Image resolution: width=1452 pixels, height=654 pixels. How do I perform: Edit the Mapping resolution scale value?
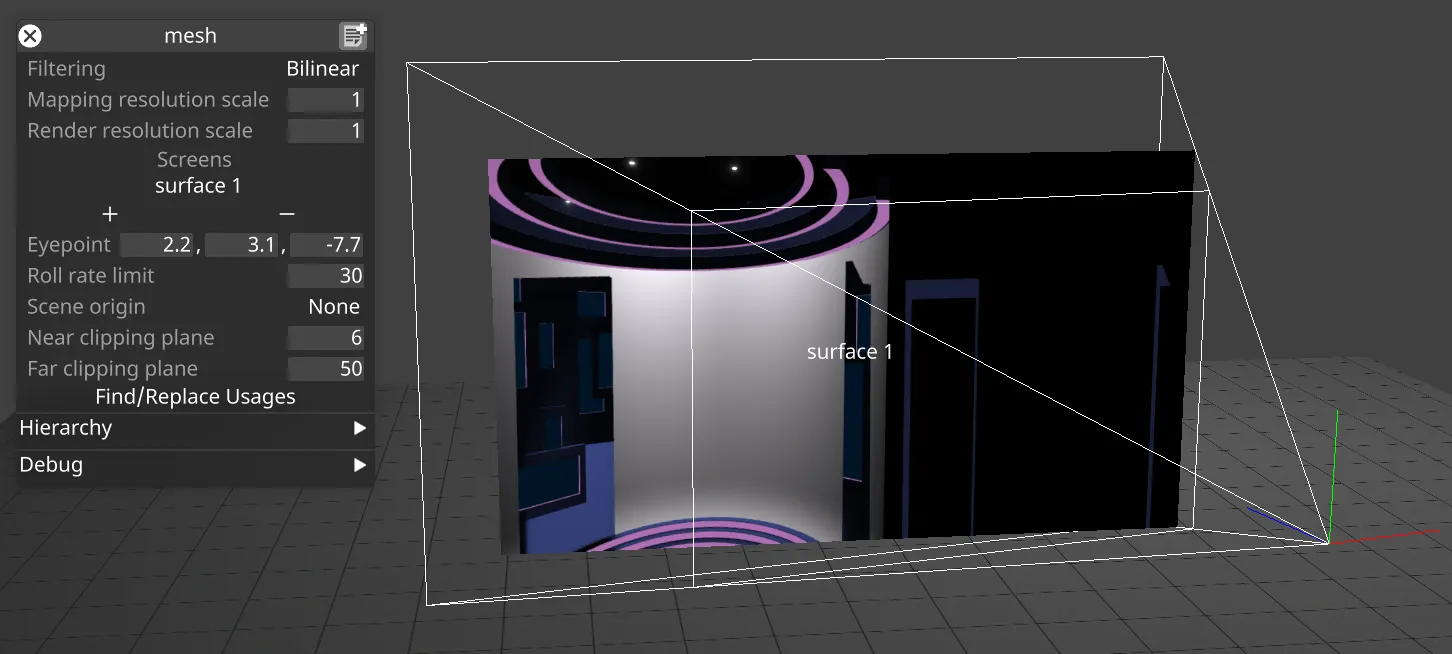pos(325,99)
